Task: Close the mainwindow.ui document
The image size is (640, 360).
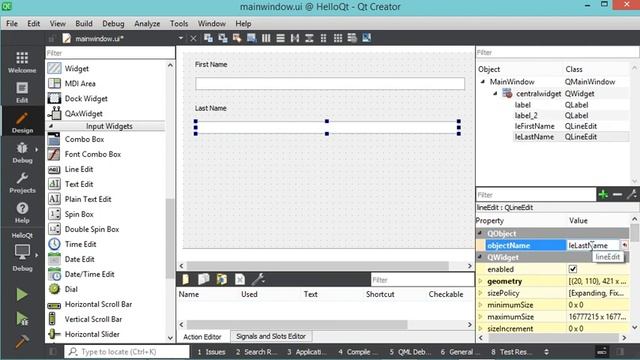Action: pos(193,38)
